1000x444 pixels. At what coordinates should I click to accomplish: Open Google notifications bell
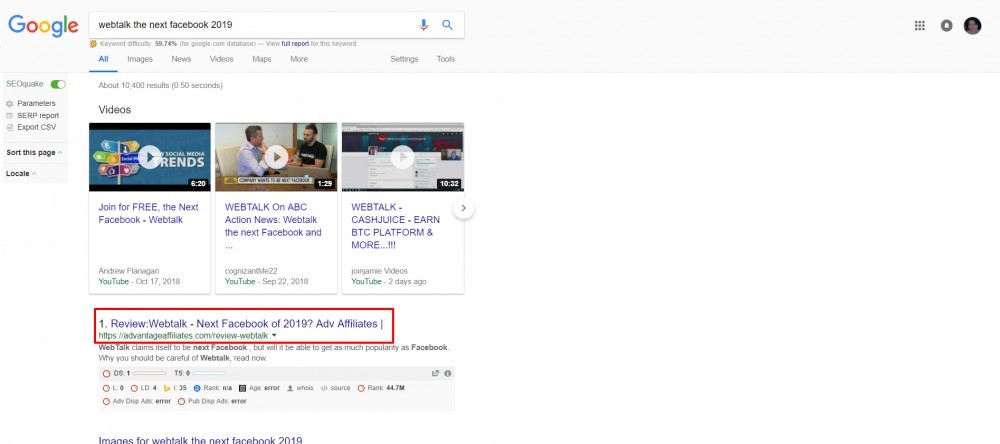tap(946, 26)
